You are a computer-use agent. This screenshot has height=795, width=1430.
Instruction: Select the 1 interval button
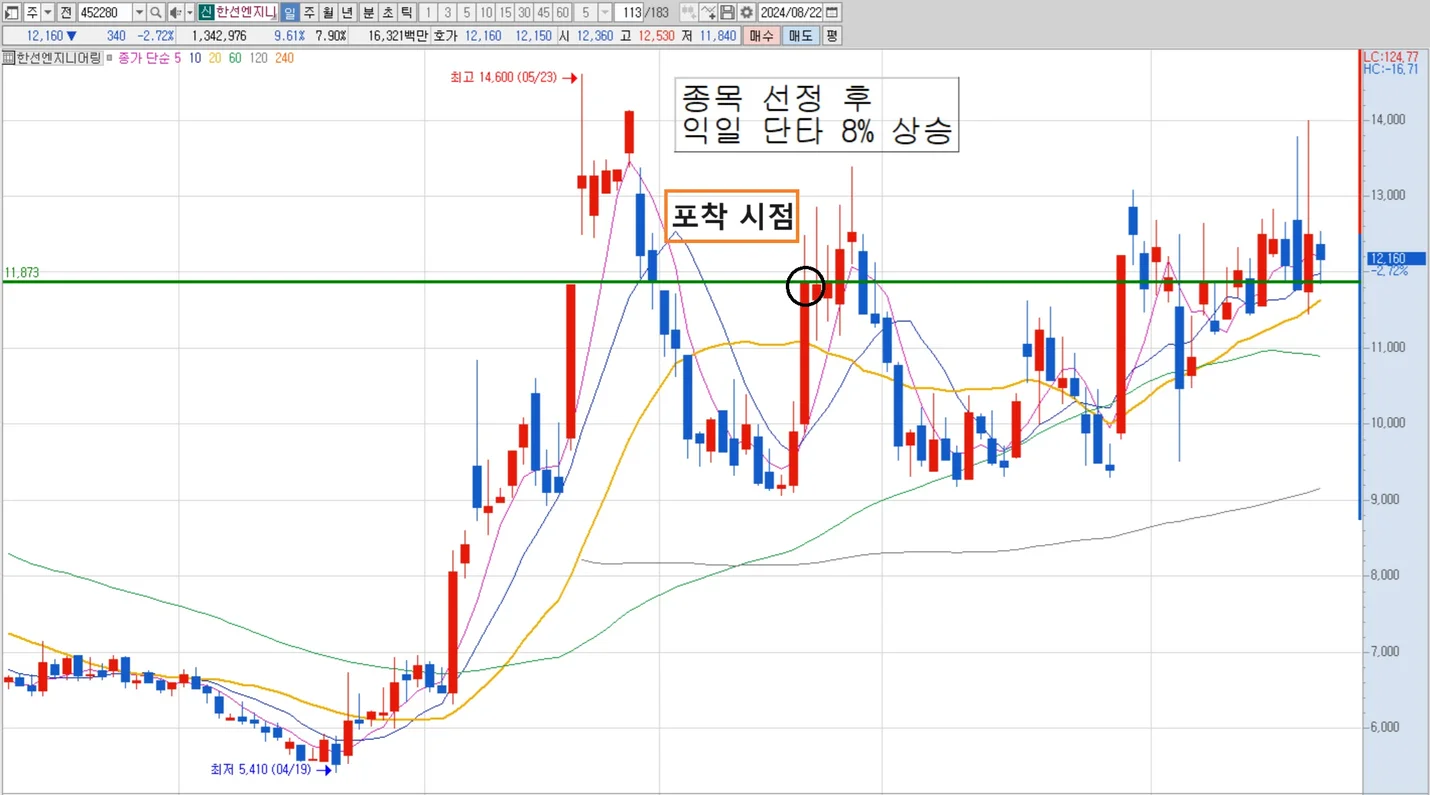click(428, 13)
